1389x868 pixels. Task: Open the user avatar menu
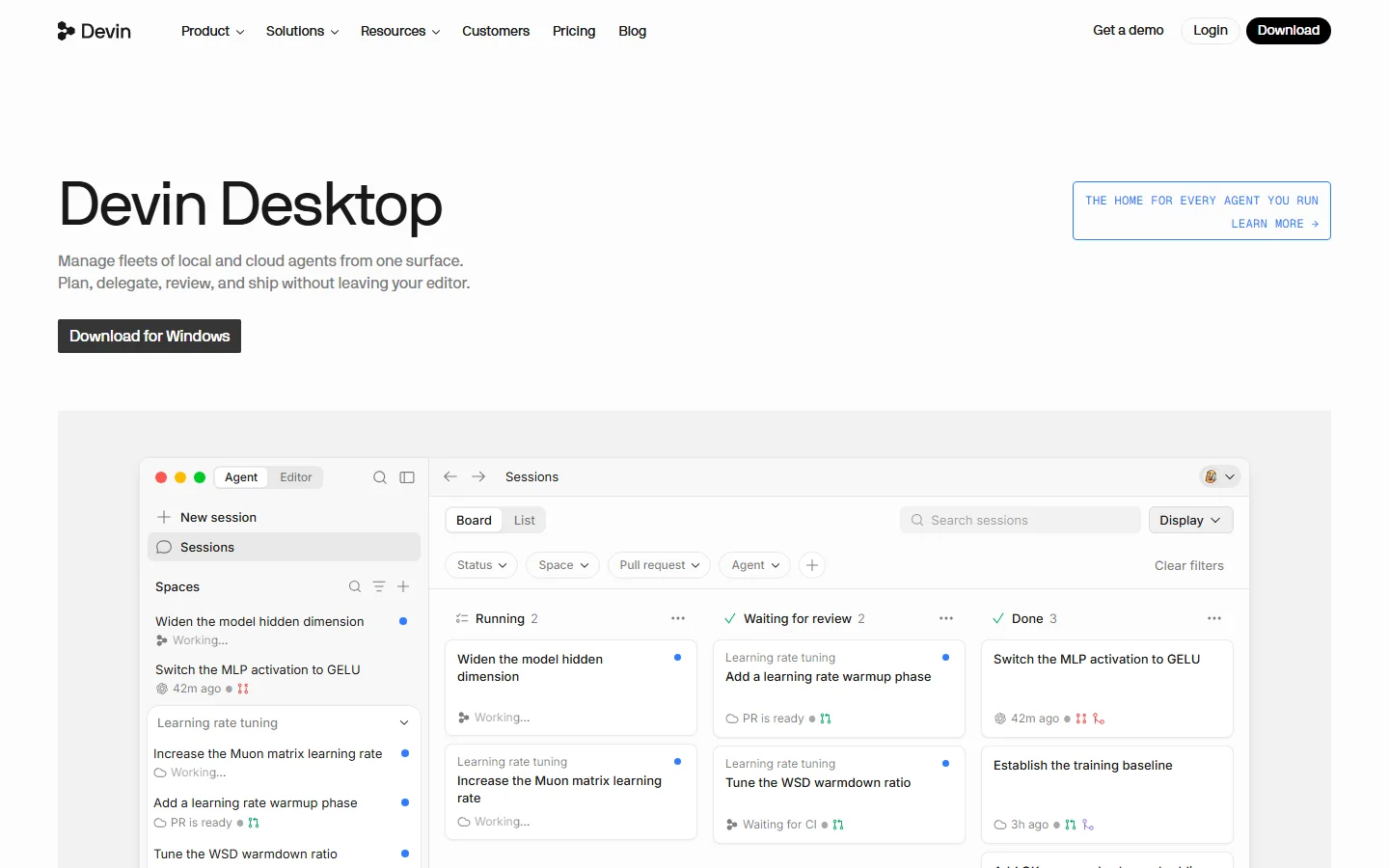pyautogui.click(x=1219, y=476)
